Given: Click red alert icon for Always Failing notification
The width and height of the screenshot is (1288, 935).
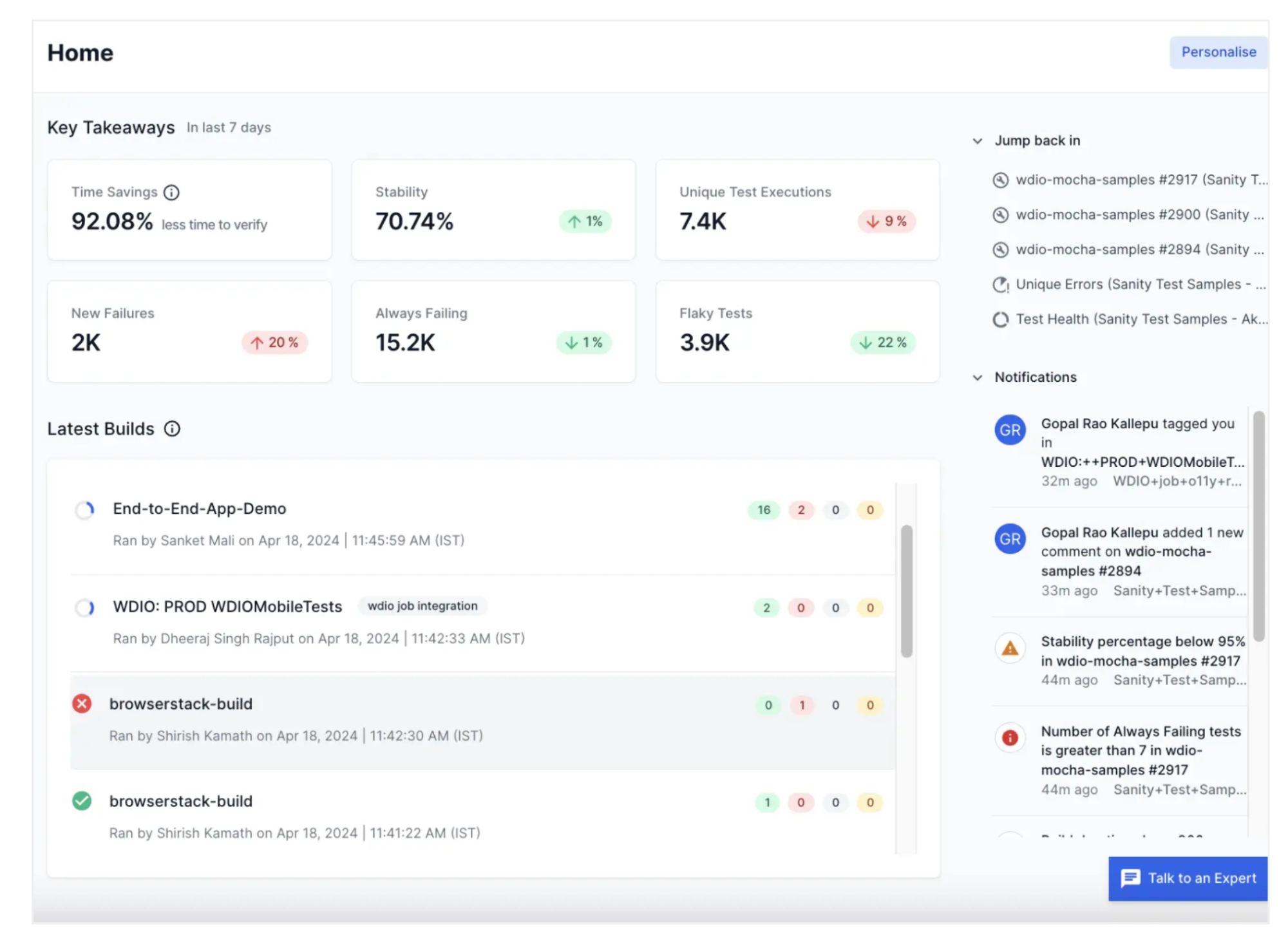Looking at the screenshot, I should tap(1010, 738).
